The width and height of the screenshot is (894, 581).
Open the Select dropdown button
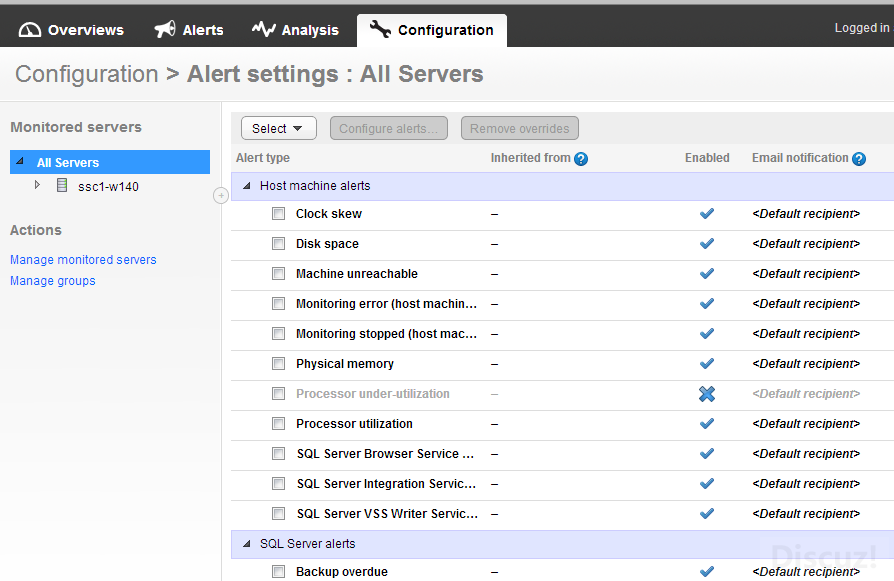tap(279, 128)
